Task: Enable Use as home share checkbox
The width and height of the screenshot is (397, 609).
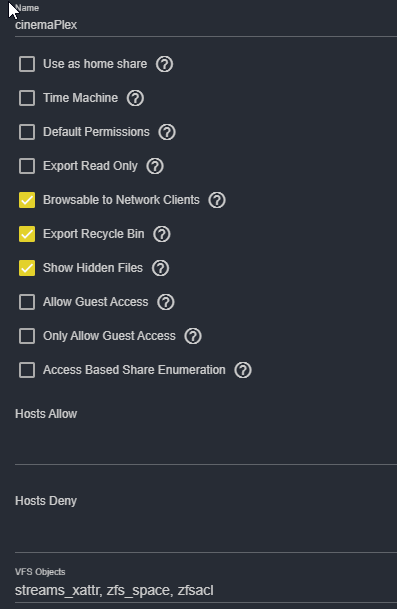Action: 27,64
